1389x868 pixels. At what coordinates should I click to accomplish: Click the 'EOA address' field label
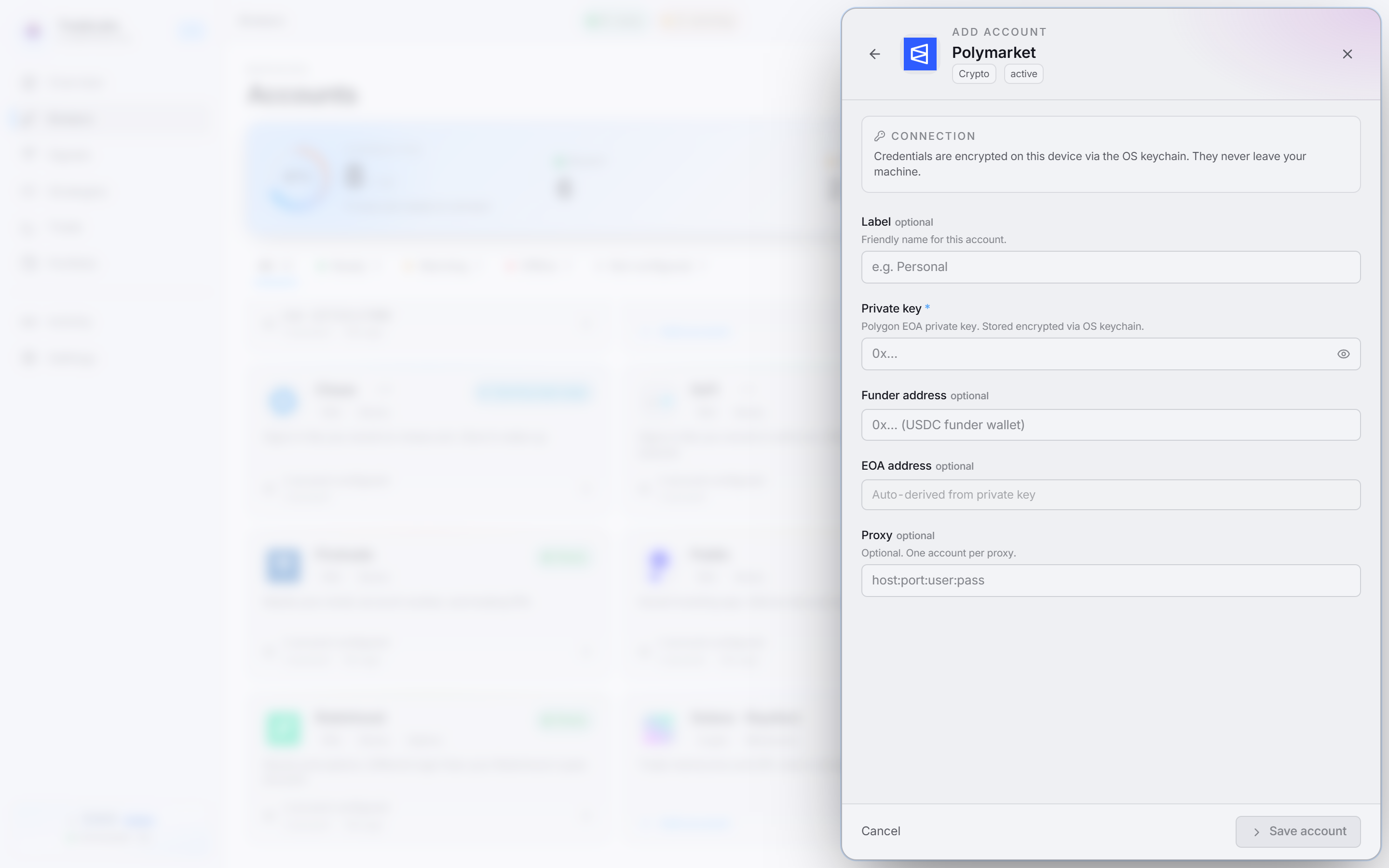point(896,465)
